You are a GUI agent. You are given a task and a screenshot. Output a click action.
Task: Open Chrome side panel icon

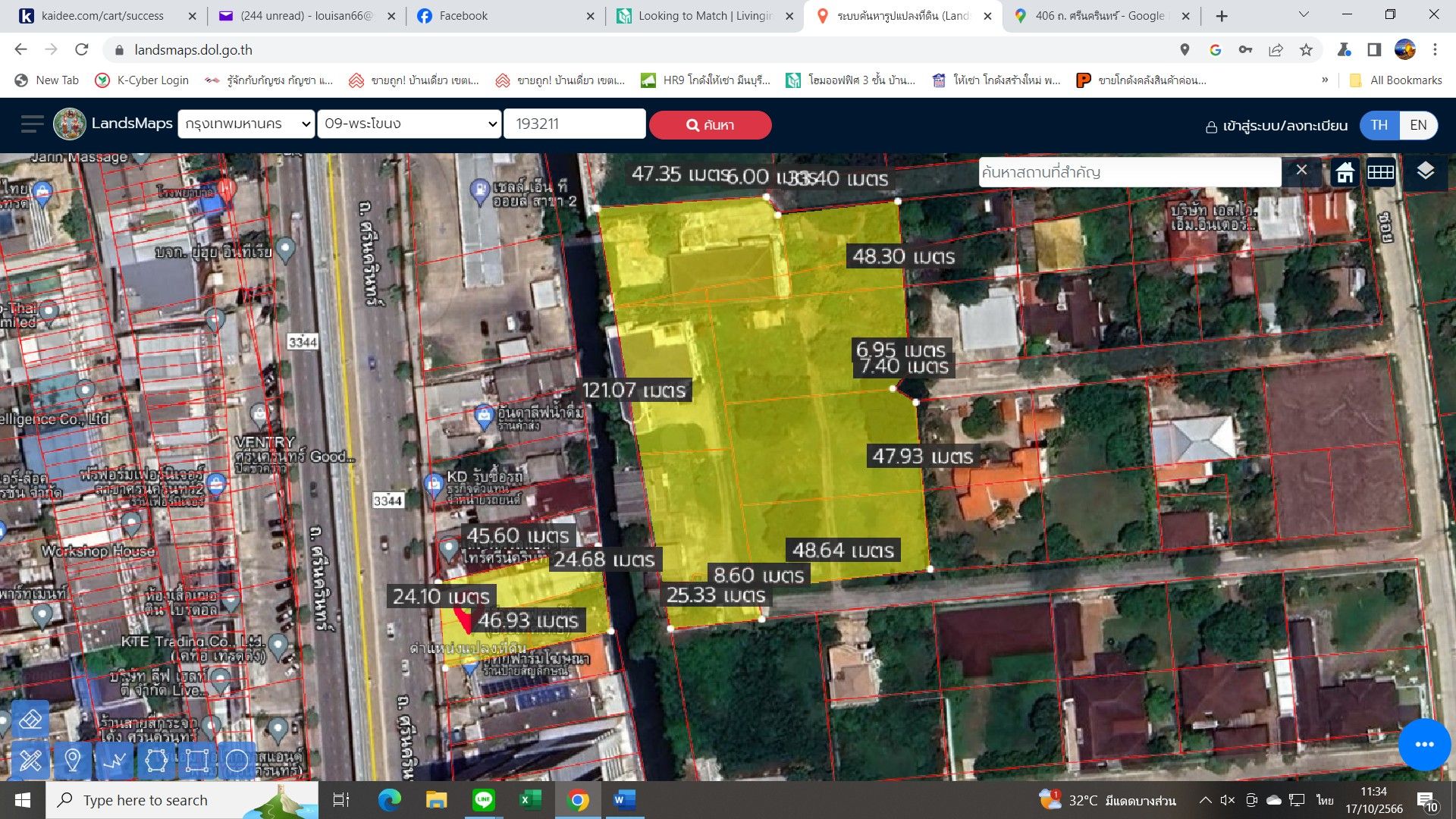tap(1374, 50)
